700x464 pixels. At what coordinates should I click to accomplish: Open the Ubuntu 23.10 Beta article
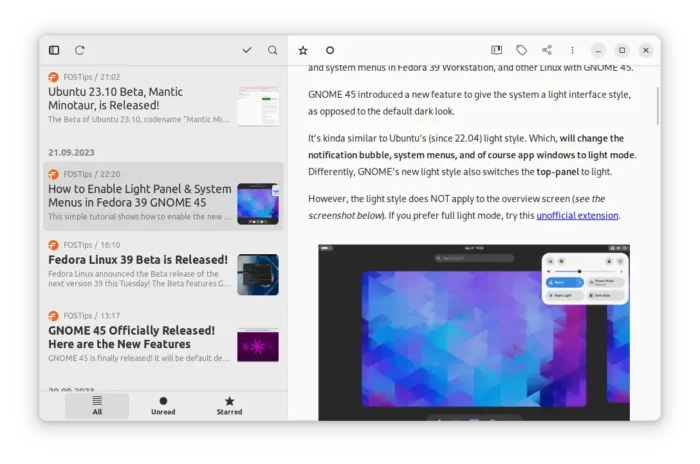(163, 99)
